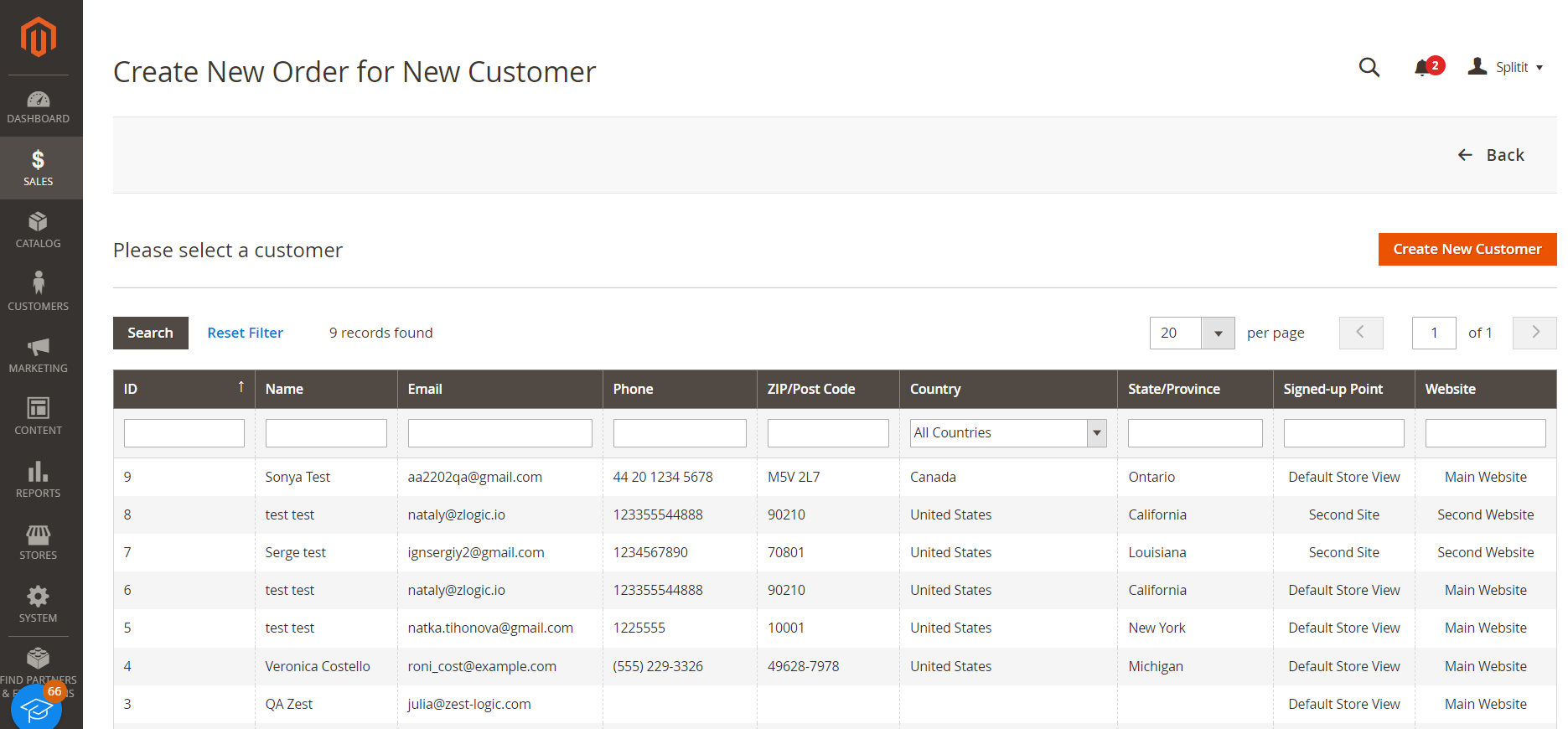This screenshot has height=729, width=1568.
Task: Select customer QA Zest
Action: [x=288, y=704]
